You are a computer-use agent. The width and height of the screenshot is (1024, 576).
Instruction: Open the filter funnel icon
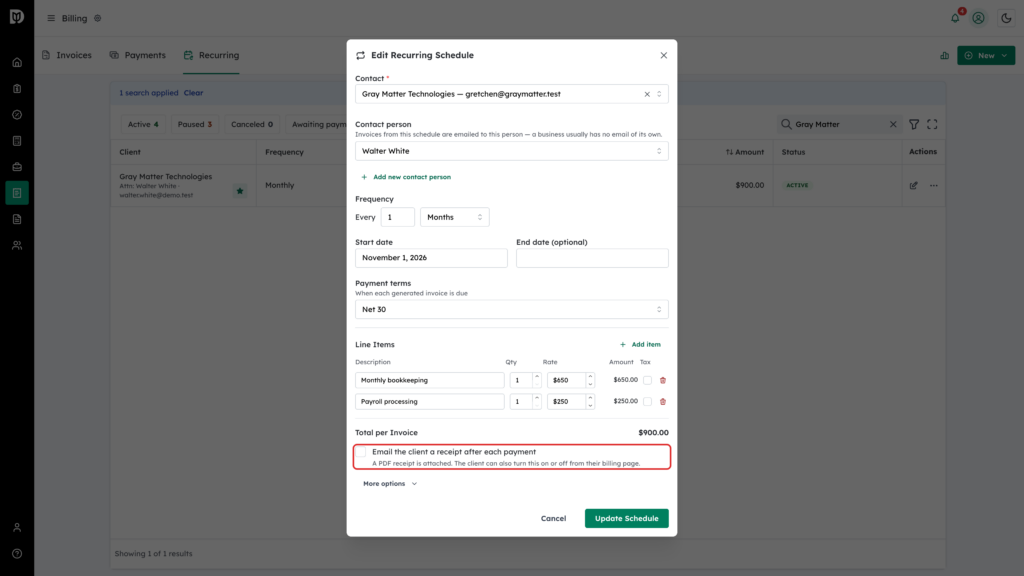(914, 124)
